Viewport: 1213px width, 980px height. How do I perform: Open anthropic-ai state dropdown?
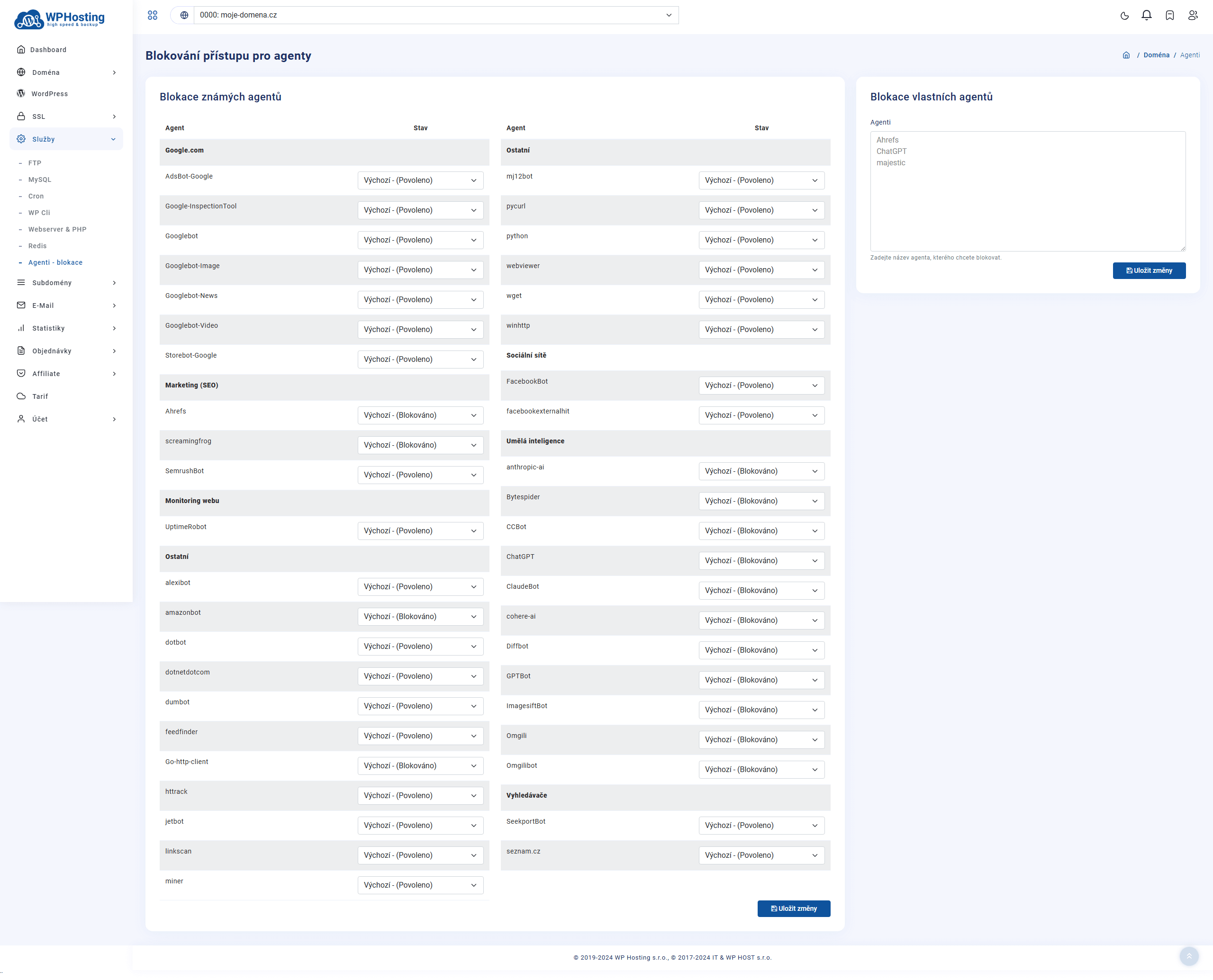[761, 471]
